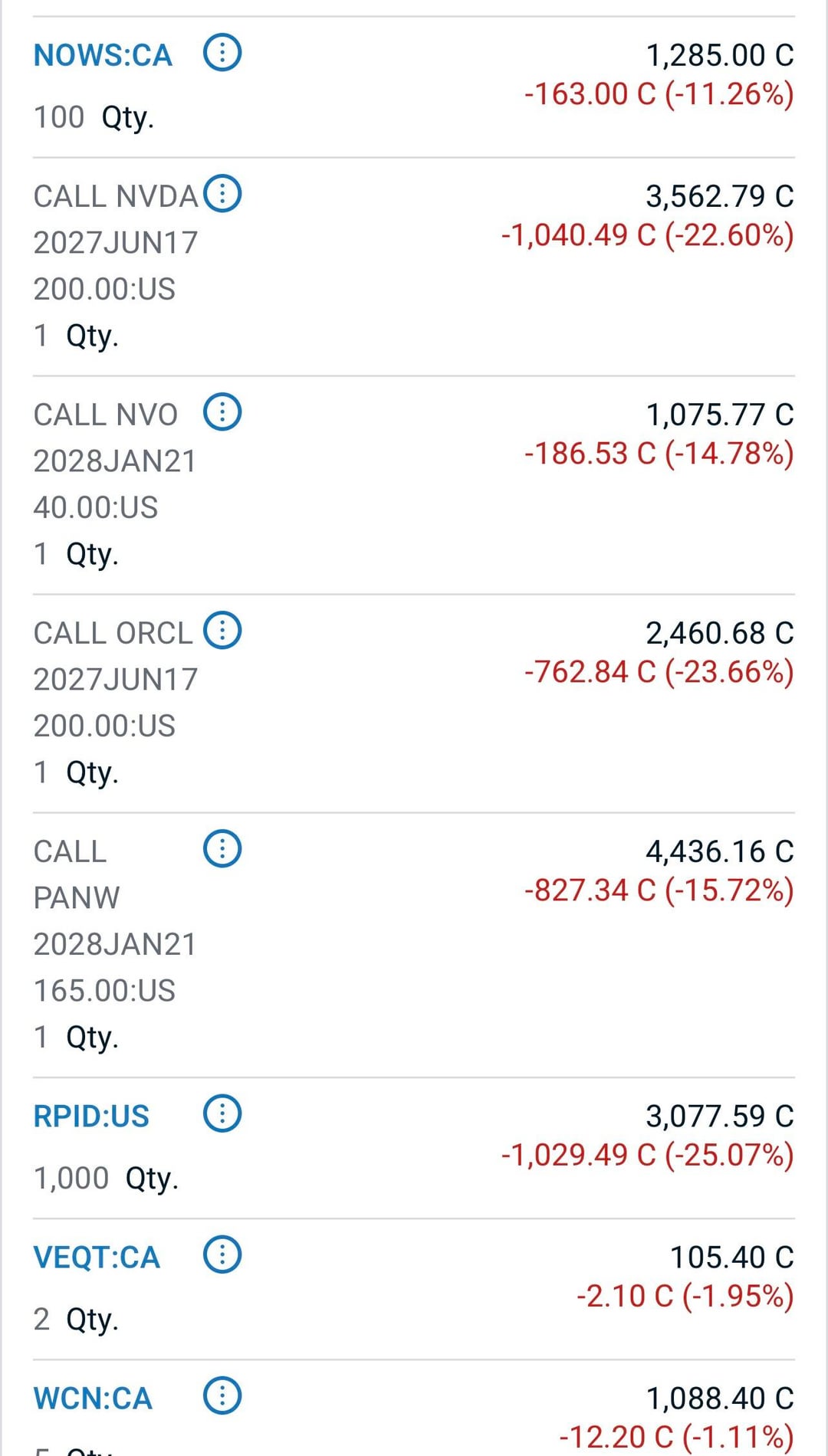Open the options icon for CALL PANW
828x1456 pixels.
222,849
